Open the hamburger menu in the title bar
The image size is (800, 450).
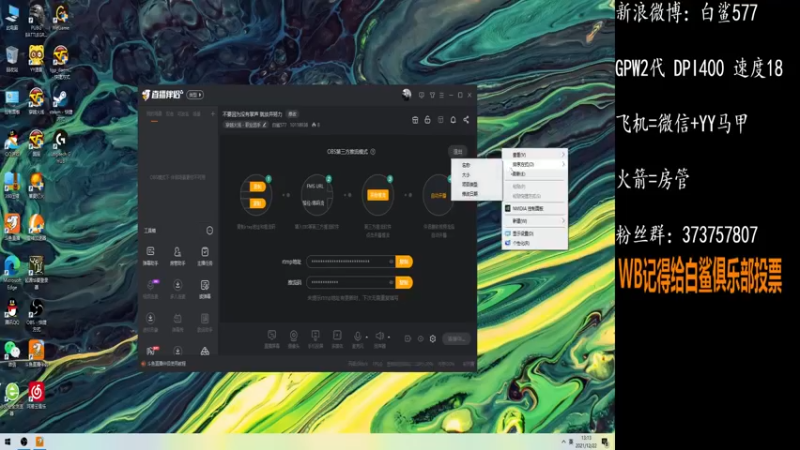(441, 95)
